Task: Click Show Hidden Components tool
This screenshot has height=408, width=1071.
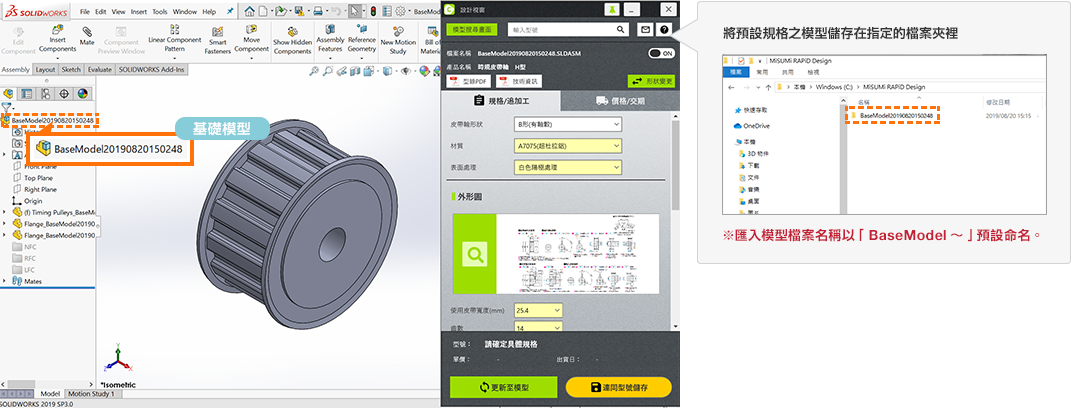Action: click(x=292, y=40)
